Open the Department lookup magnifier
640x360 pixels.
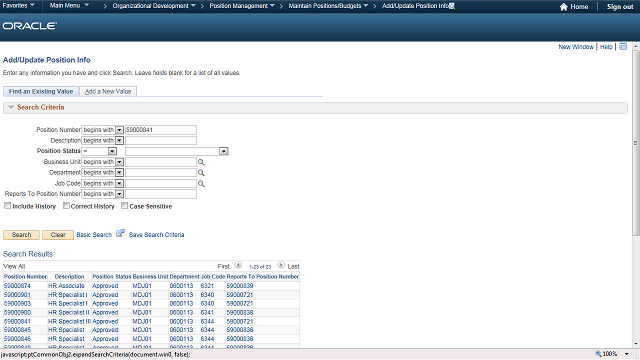tap(201, 173)
